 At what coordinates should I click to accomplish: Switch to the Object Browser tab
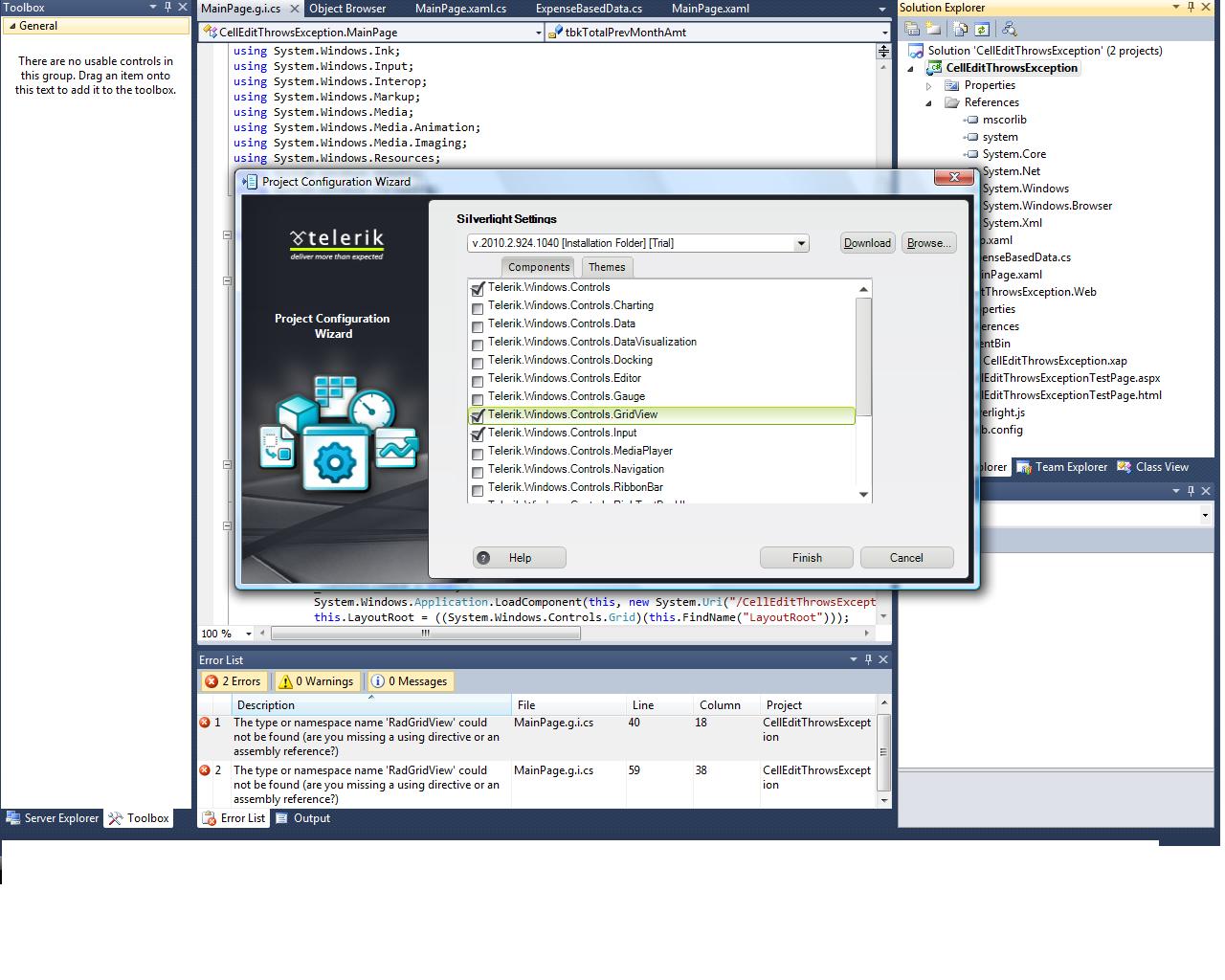(x=347, y=9)
